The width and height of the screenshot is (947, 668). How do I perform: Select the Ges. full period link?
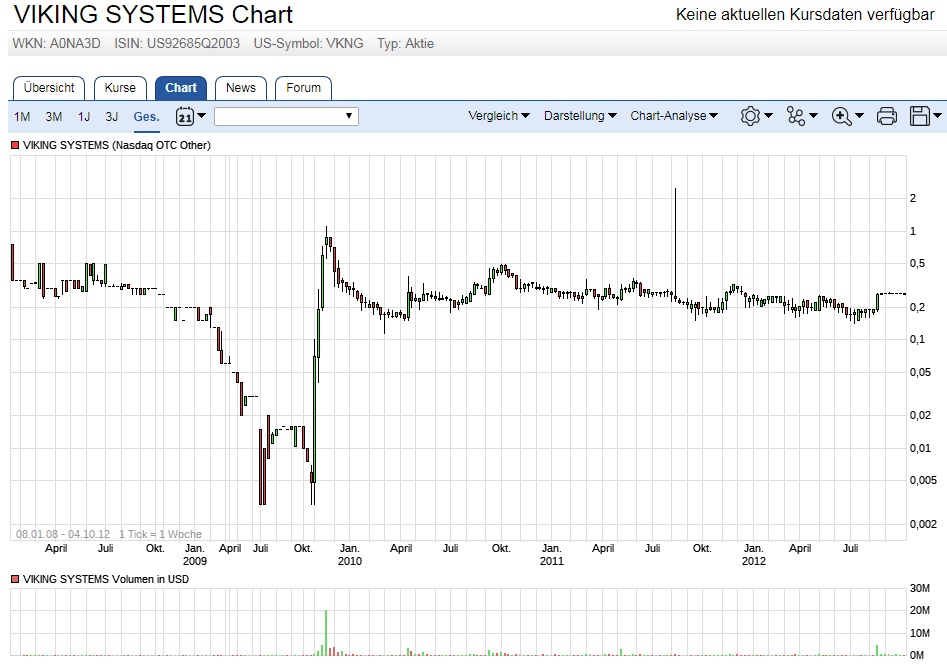(x=147, y=117)
